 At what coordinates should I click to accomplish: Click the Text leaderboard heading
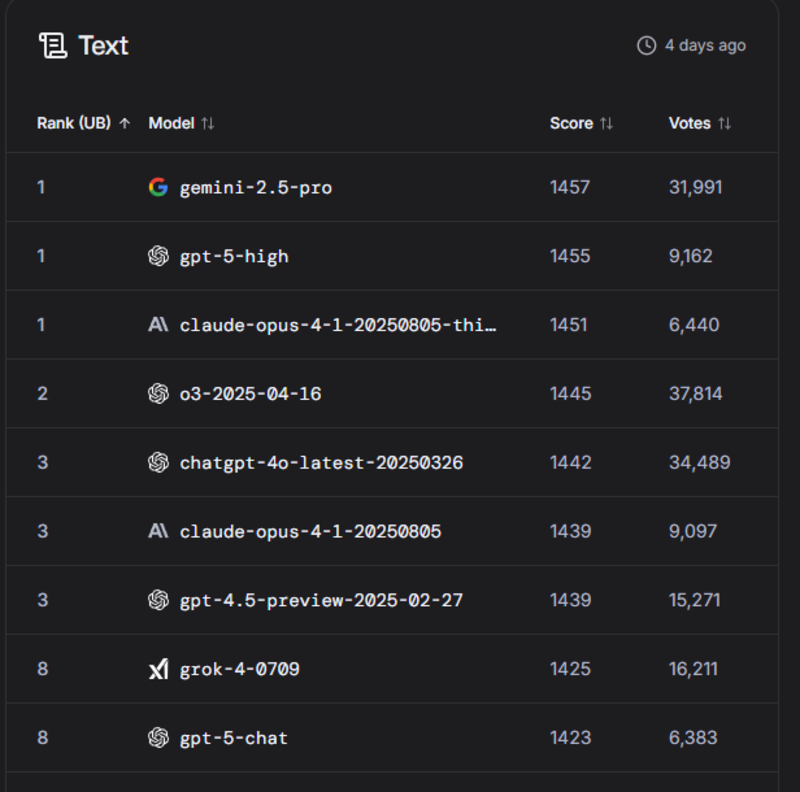103,45
